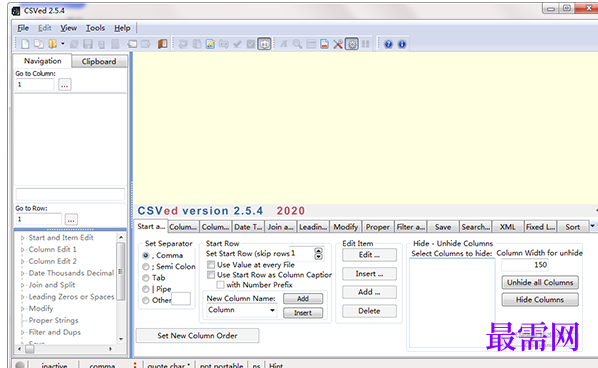Click the greyed copy pages icon after Undo

pos(197,44)
